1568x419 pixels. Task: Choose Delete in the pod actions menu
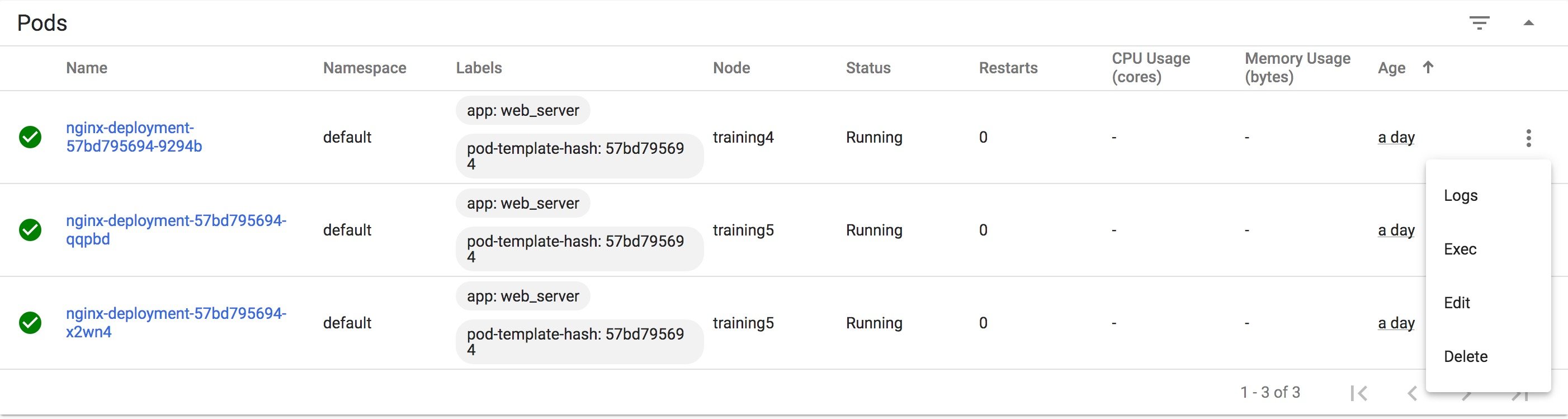(x=1466, y=356)
